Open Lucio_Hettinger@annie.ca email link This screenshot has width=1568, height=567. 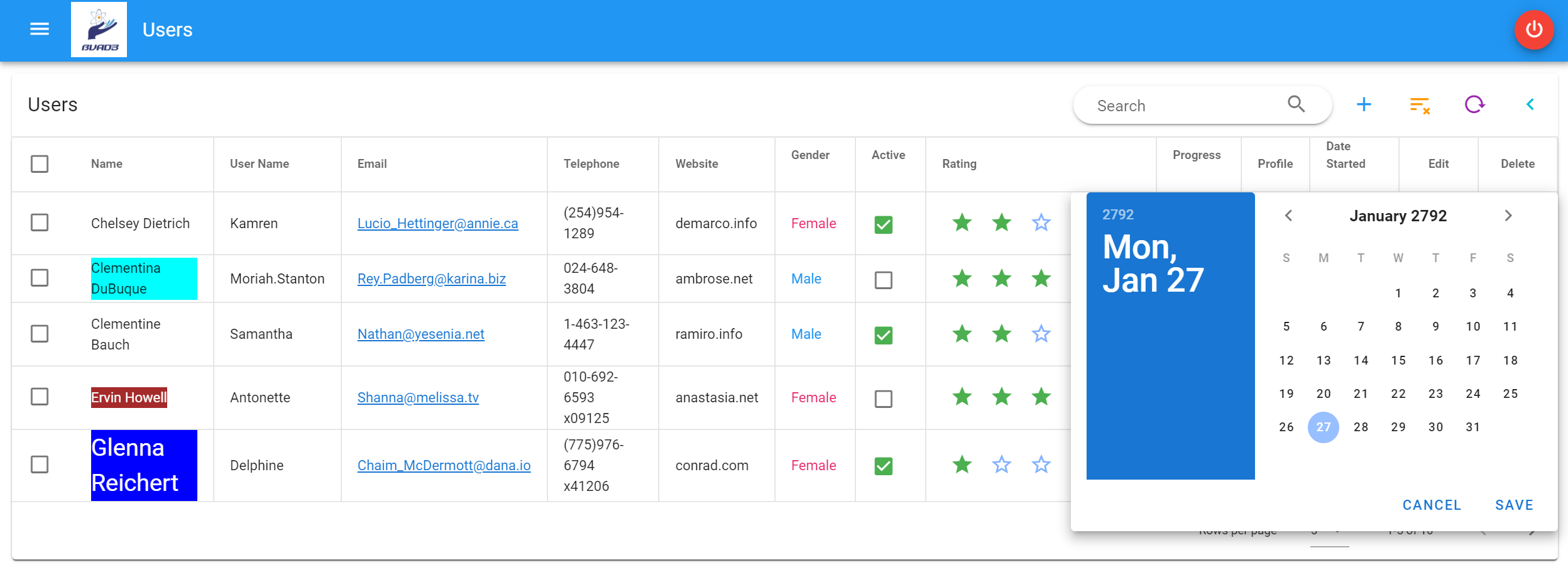pos(437,223)
